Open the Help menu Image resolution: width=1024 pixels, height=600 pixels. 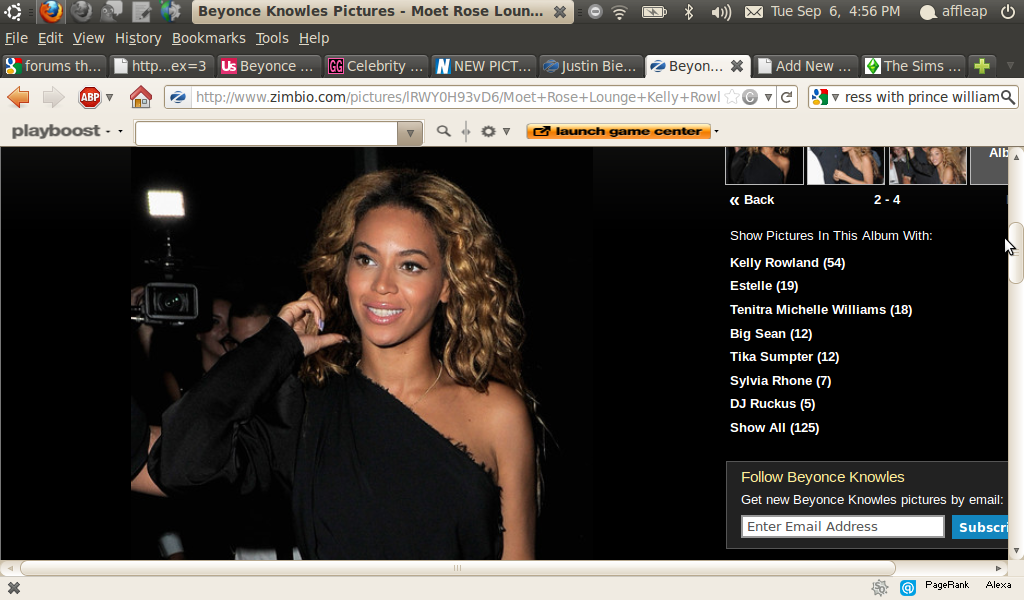coord(313,39)
